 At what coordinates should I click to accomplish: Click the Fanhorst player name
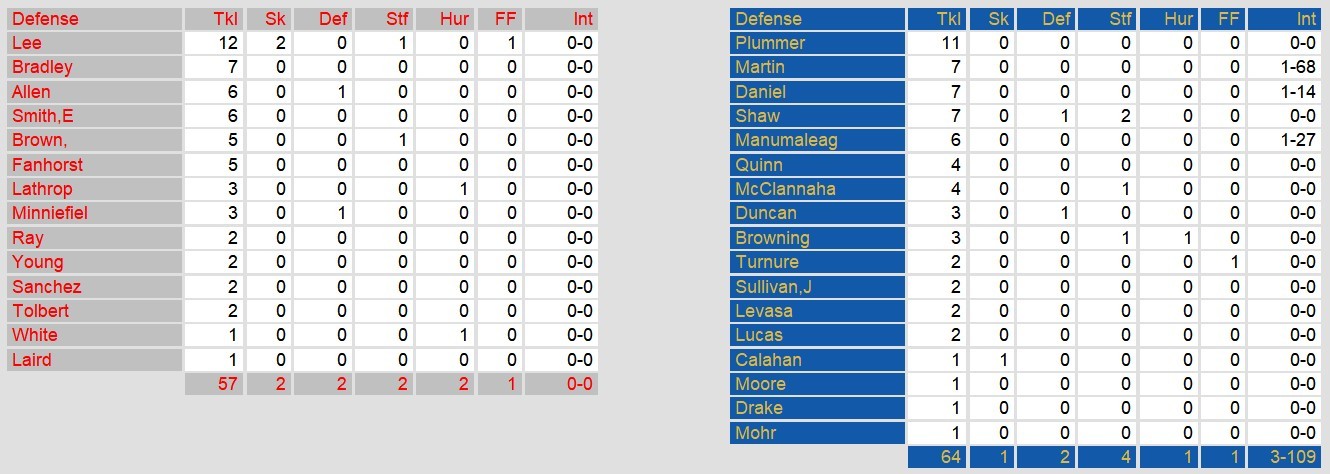tap(47, 165)
